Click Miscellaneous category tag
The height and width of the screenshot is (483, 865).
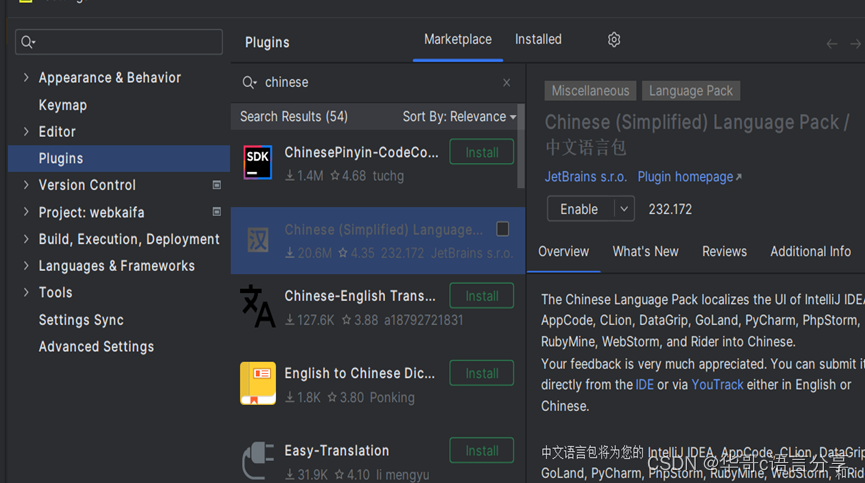pyautogui.click(x=590, y=91)
